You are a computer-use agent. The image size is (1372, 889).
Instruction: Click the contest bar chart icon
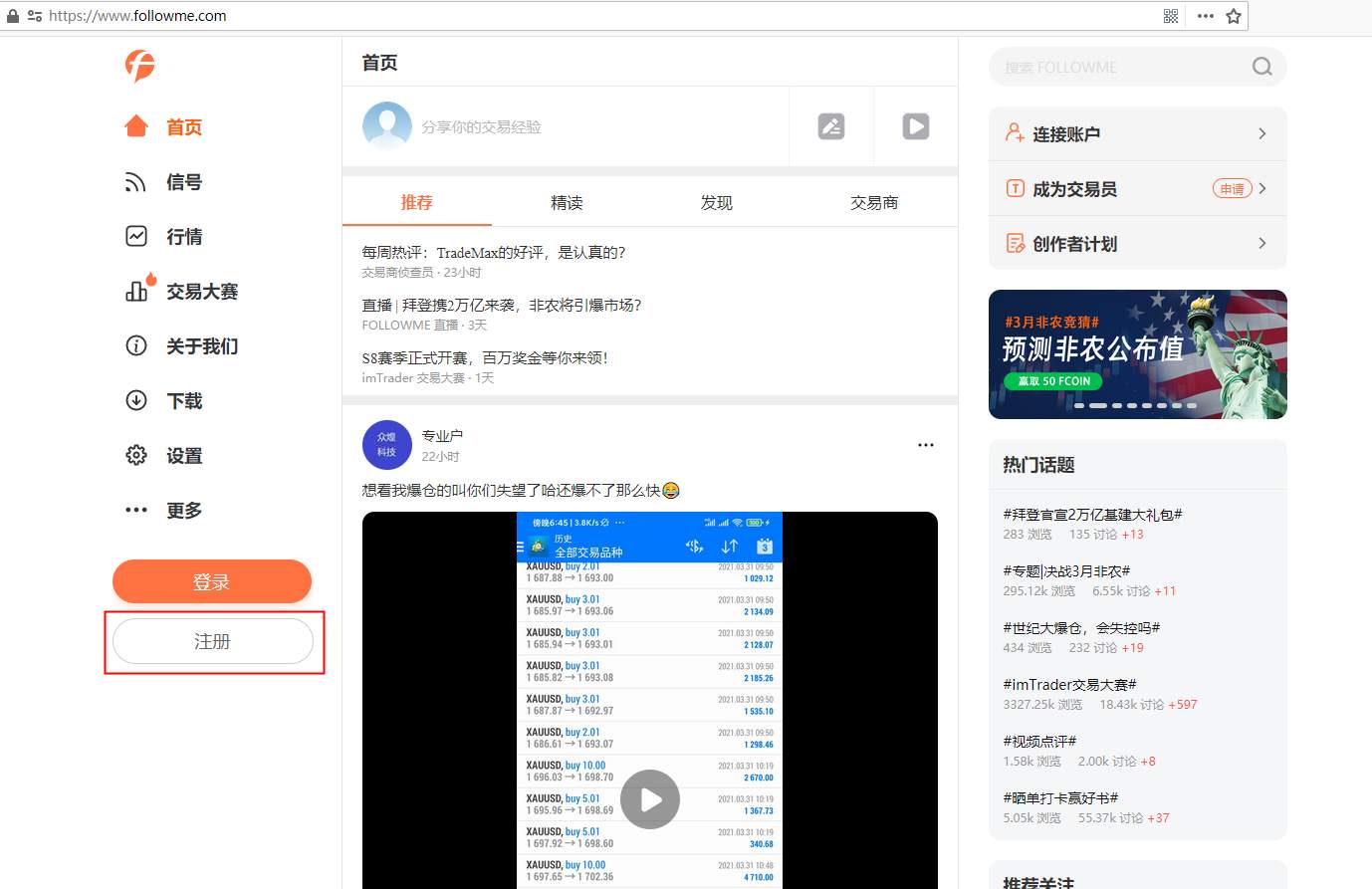point(136,291)
